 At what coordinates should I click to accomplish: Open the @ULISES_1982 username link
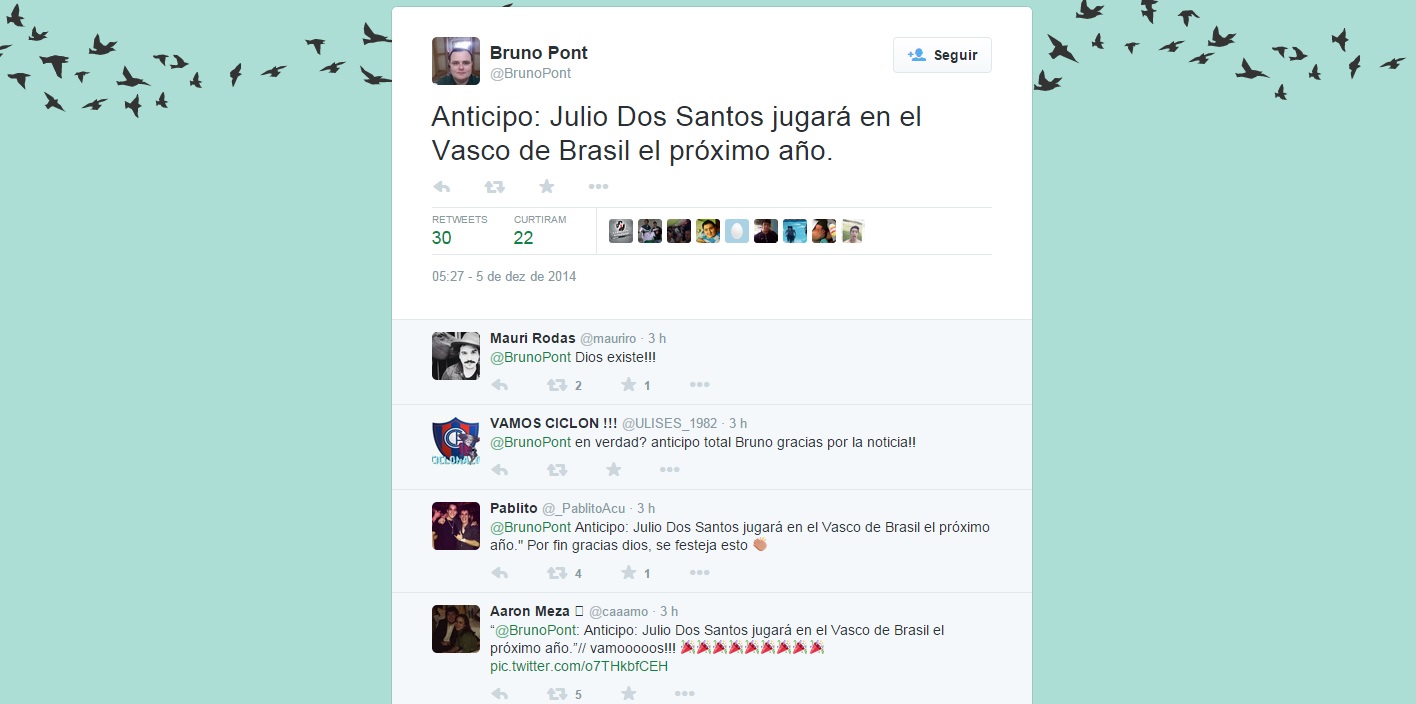tap(670, 424)
